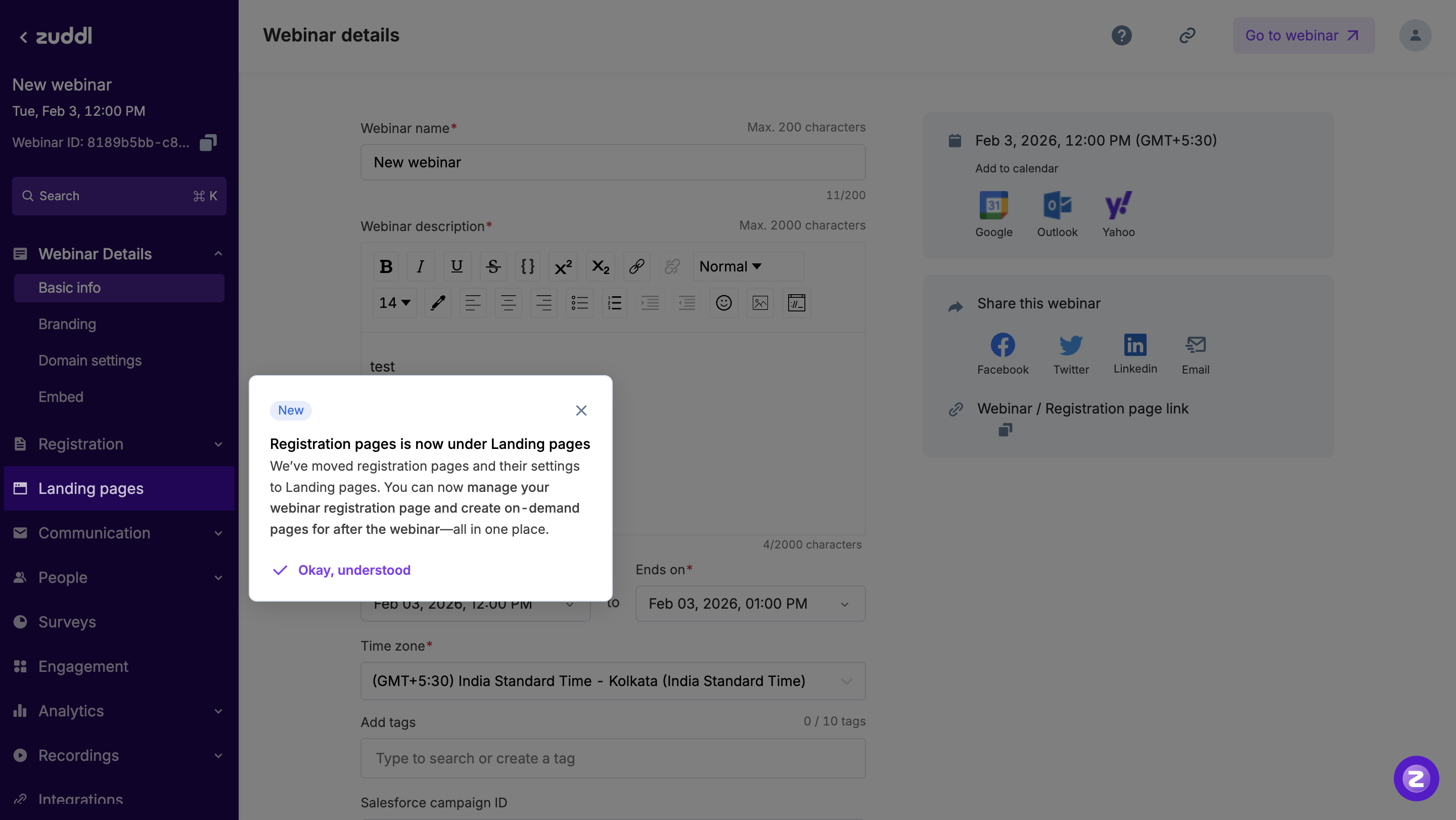
Task: Insert an emoji via smiley icon
Action: click(723, 303)
